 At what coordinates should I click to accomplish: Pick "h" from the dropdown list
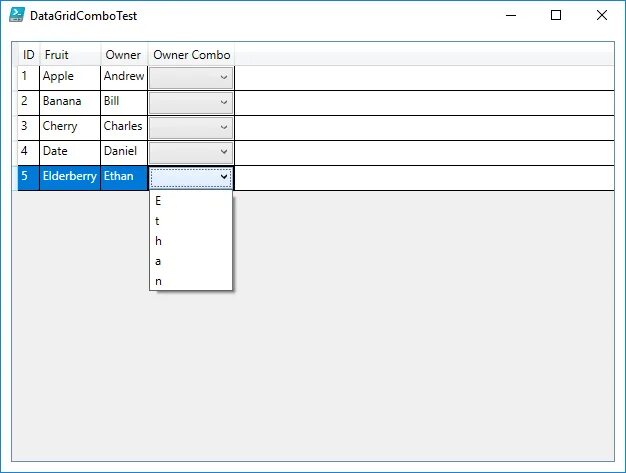(x=191, y=241)
